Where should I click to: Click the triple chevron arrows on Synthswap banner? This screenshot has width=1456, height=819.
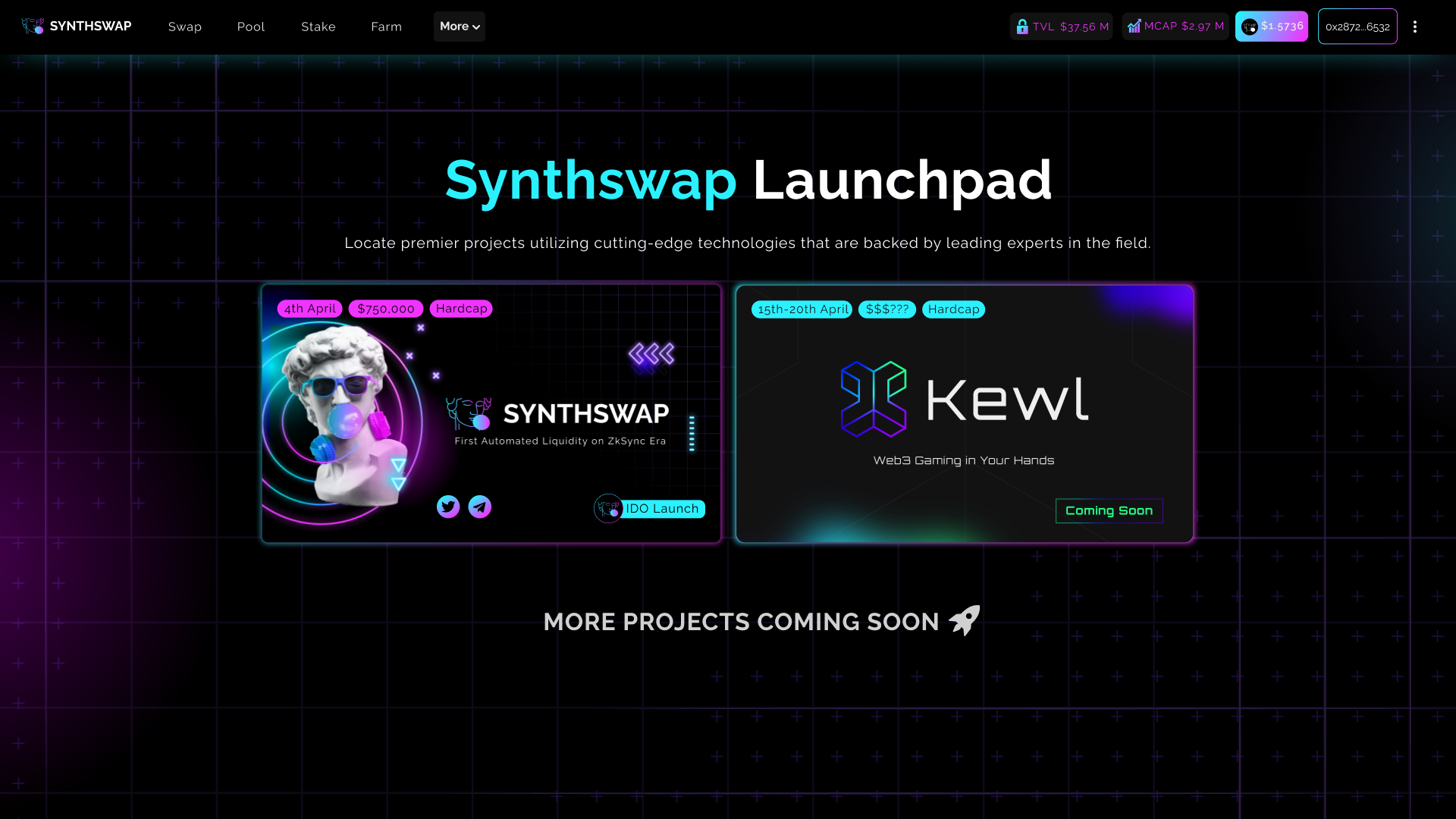(651, 353)
